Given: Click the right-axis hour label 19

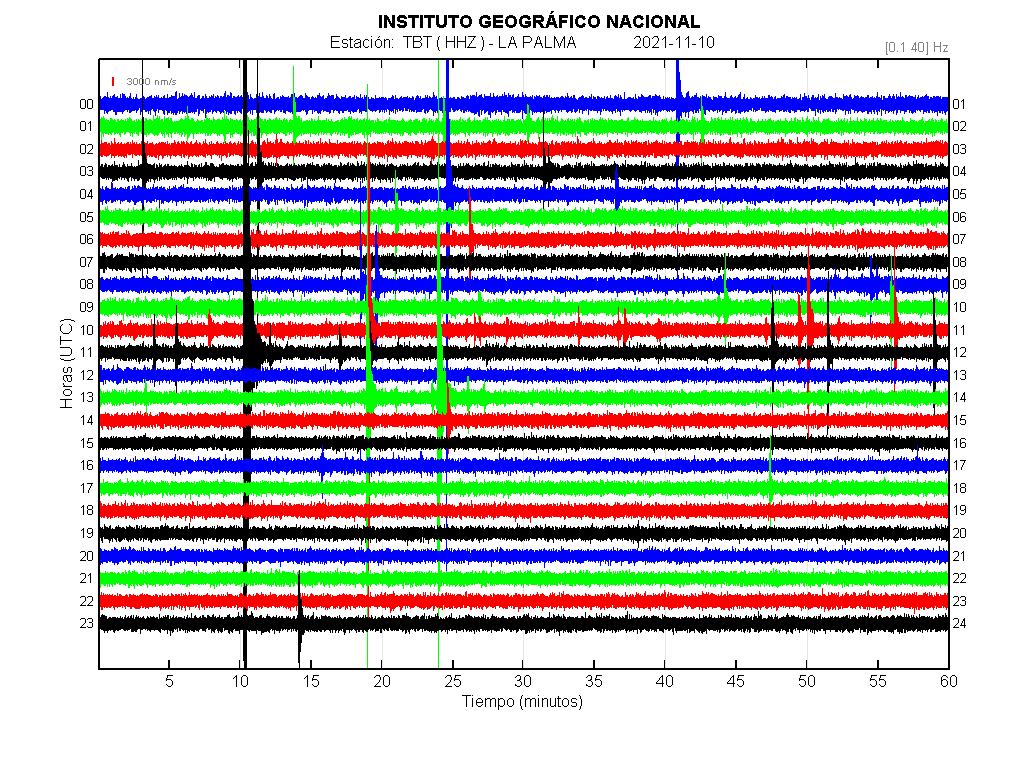Looking at the screenshot, I should point(959,510).
